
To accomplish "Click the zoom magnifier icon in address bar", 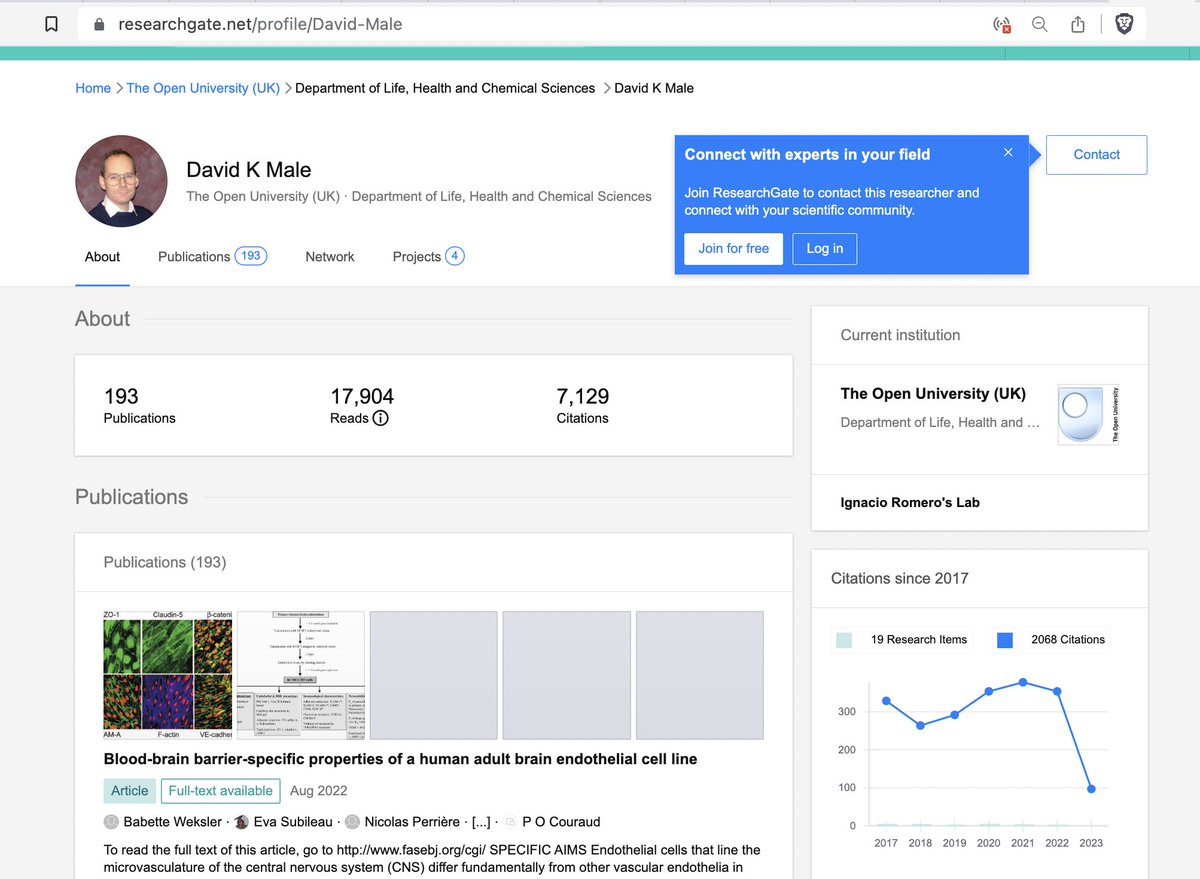I will [x=1040, y=24].
